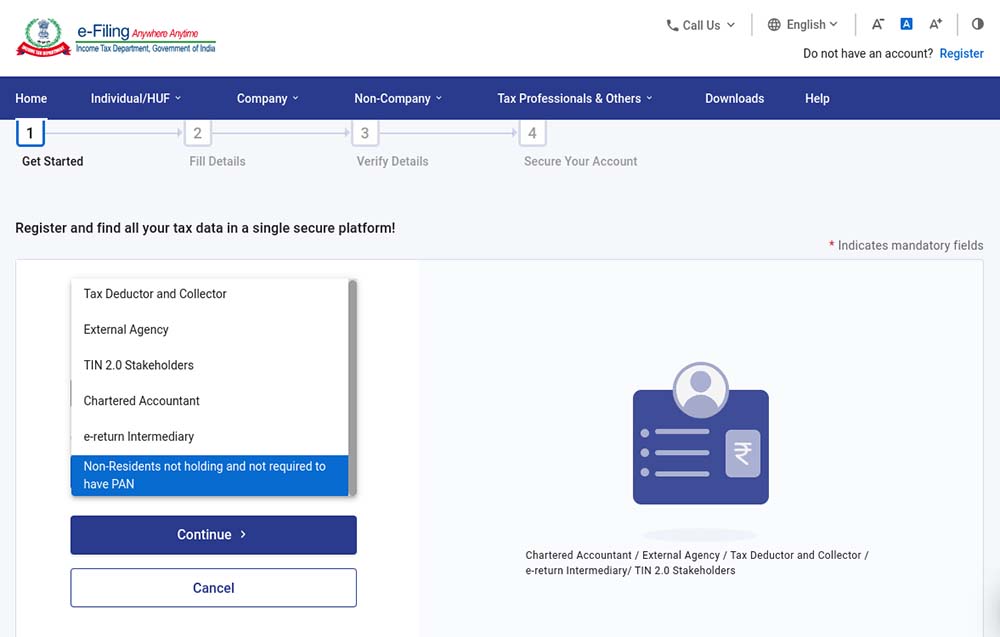Select Non-Residents not holding PAN option
Viewport: 1000px width, 637px height.
pyautogui.click(x=205, y=475)
